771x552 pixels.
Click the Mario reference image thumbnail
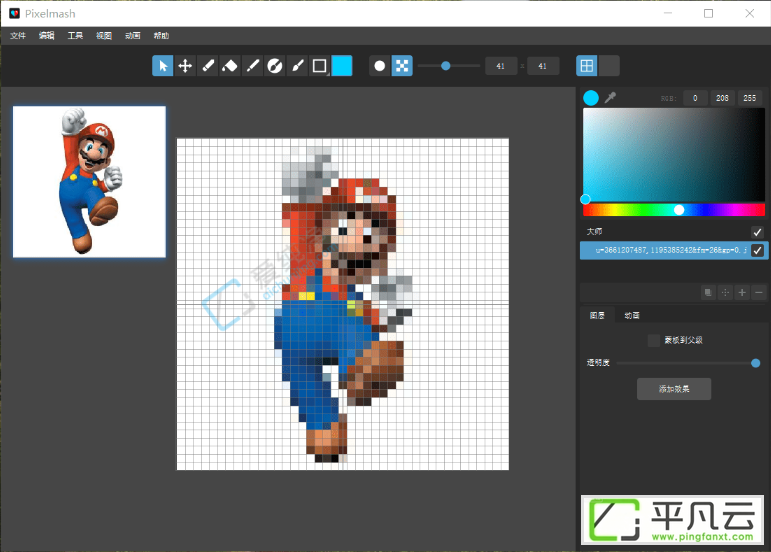[89, 181]
